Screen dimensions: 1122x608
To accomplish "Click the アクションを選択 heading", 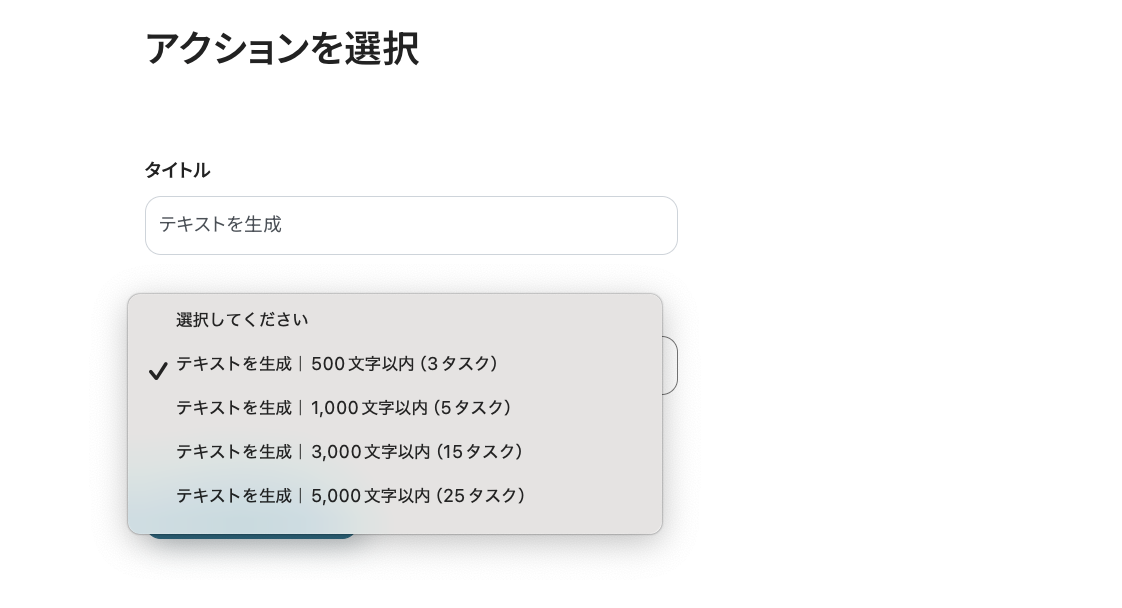I will [x=281, y=48].
